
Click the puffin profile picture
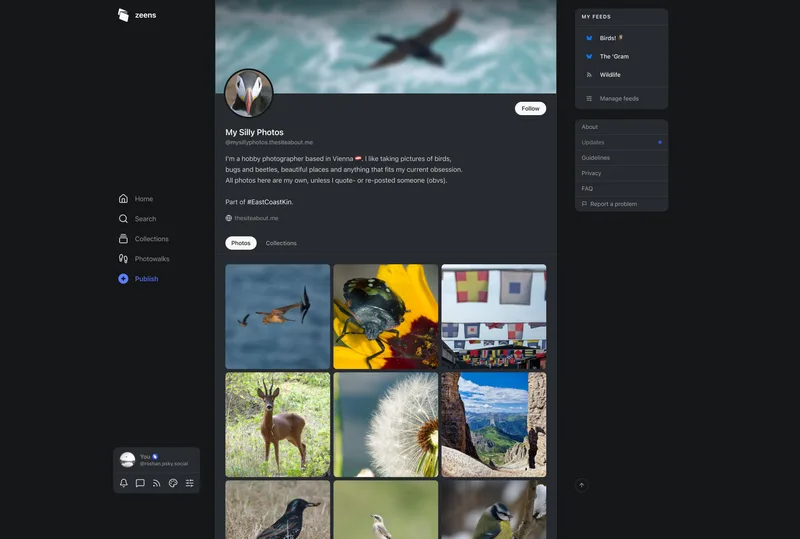point(248,93)
